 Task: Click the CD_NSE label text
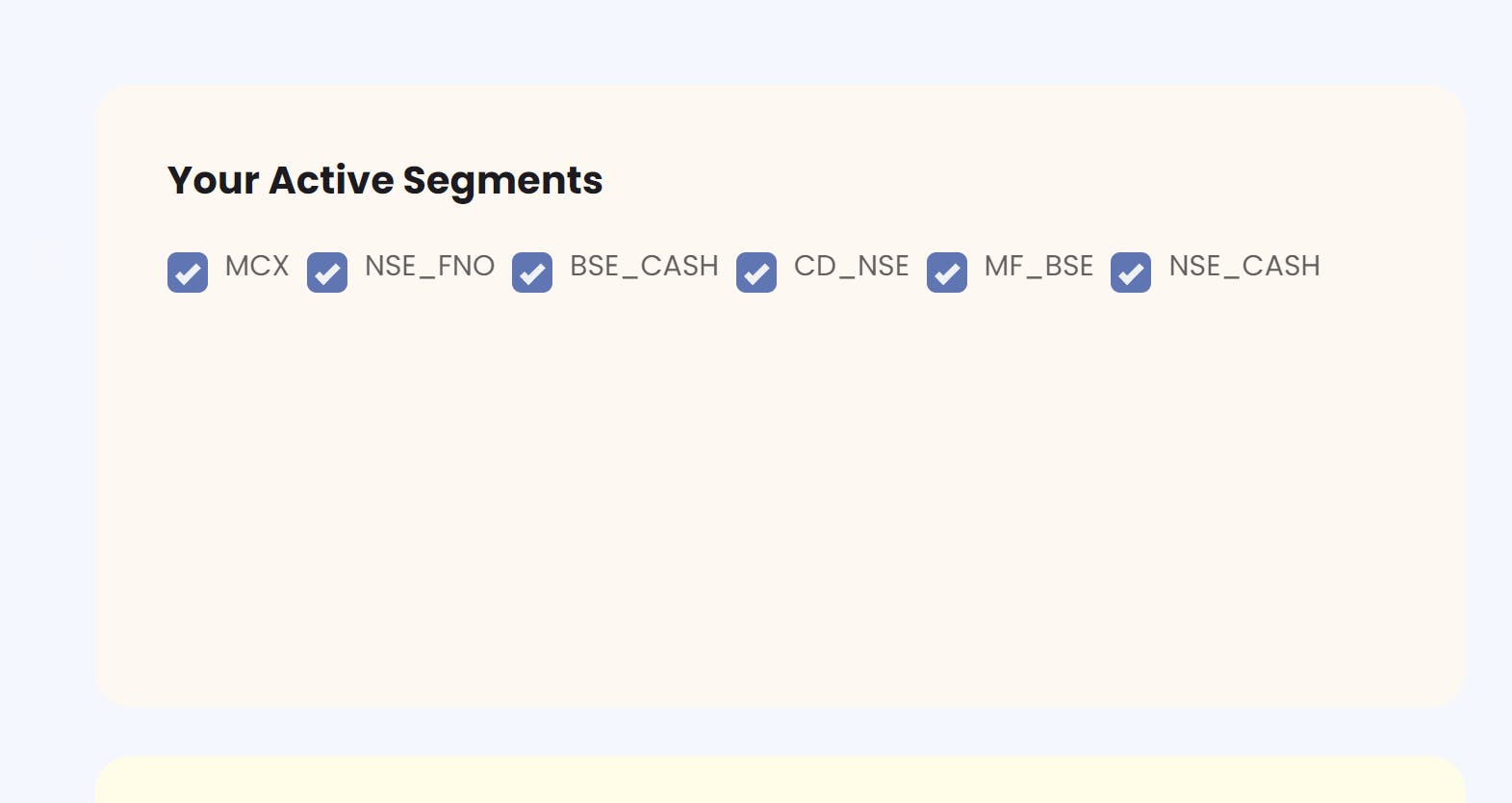(x=851, y=266)
